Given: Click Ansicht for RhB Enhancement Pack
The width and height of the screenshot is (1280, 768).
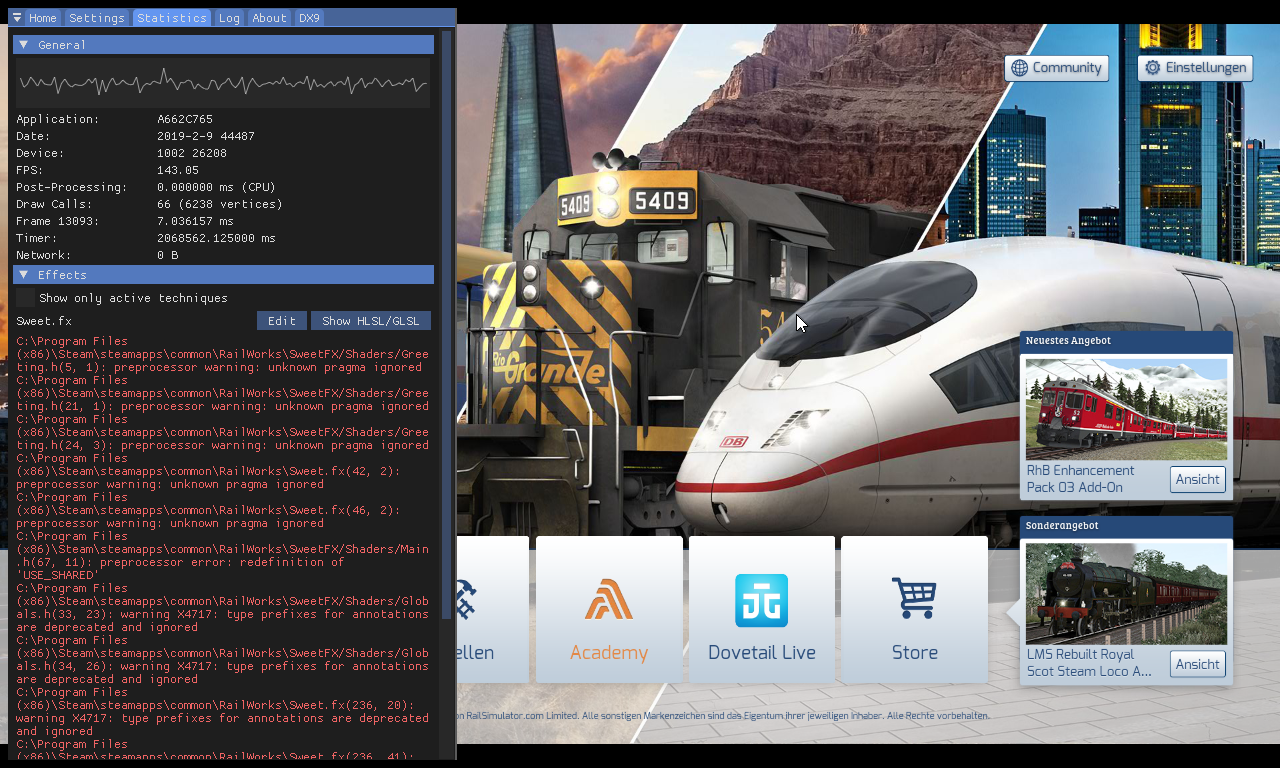Looking at the screenshot, I should (x=1197, y=479).
